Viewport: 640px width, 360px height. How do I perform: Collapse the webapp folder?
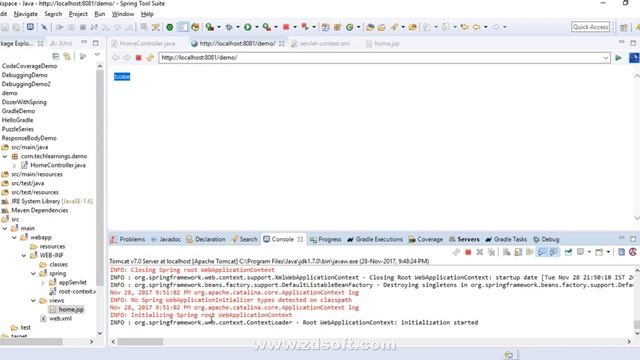point(14,238)
